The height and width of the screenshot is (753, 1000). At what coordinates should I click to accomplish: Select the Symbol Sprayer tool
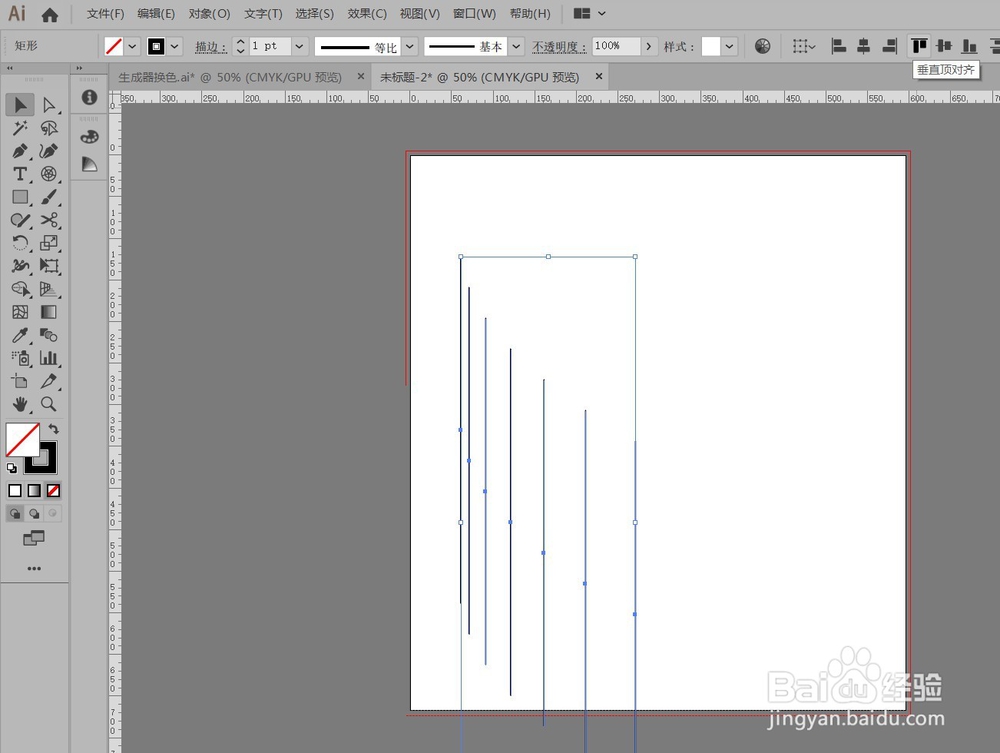coord(20,358)
